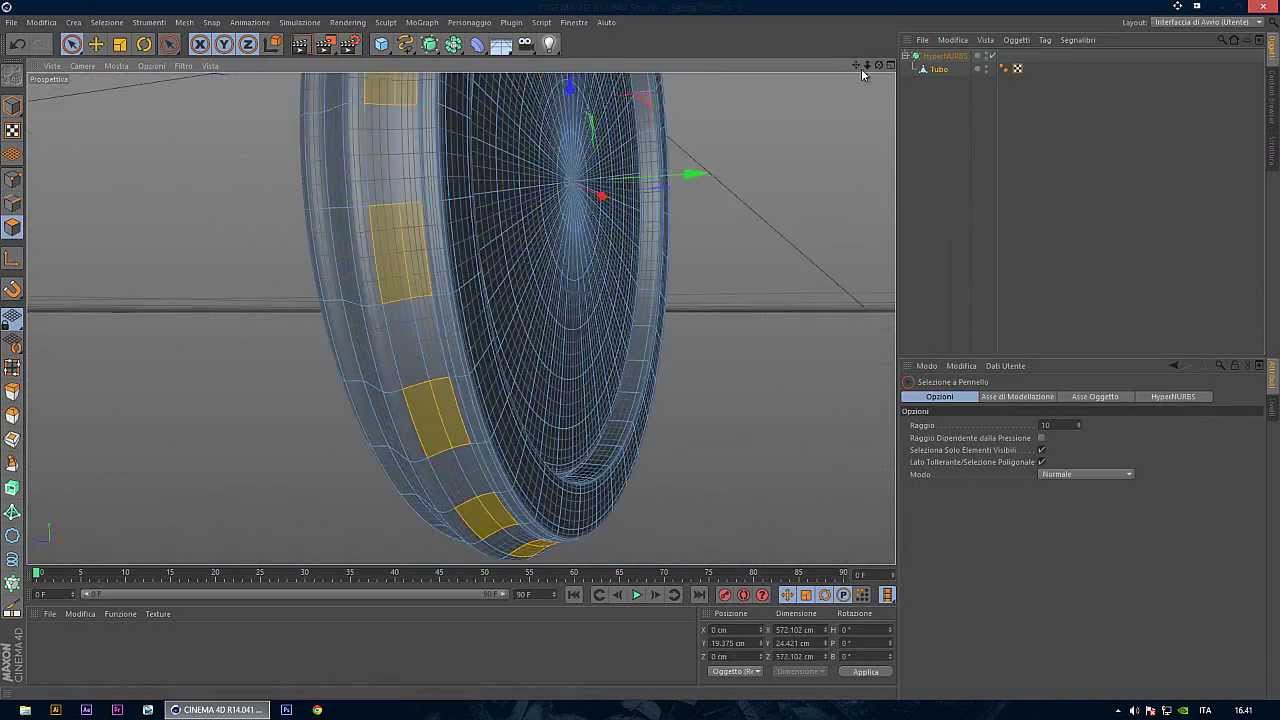Select the HyperNURBS object
Viewport: 1280px width, 720px height.
pyautogui.click(x=944, y=56)
